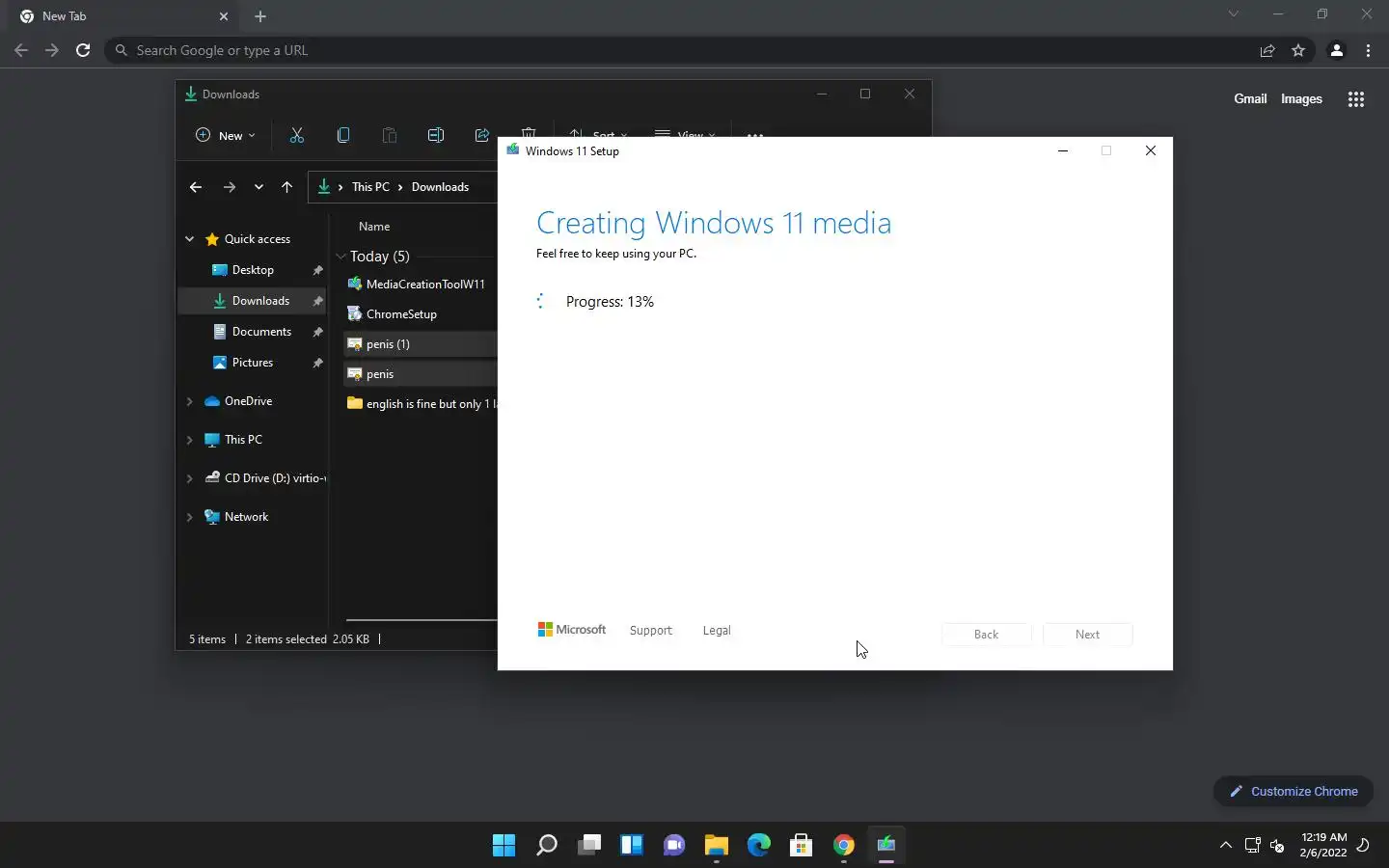Select the penis (1) file

click(x=421, y=344)
